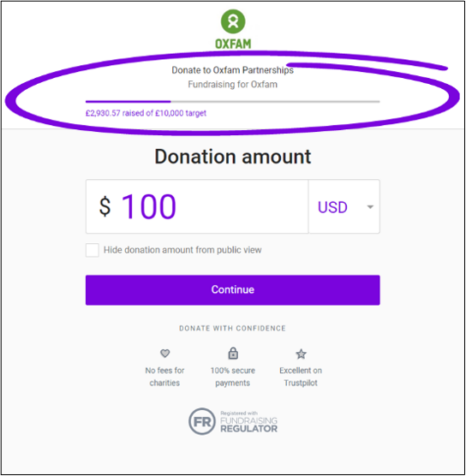Viewport: 466px width, 476px height.
Task: Click the padlock secure payments icon
Action: pyautogui.click(x=233, y=353)
